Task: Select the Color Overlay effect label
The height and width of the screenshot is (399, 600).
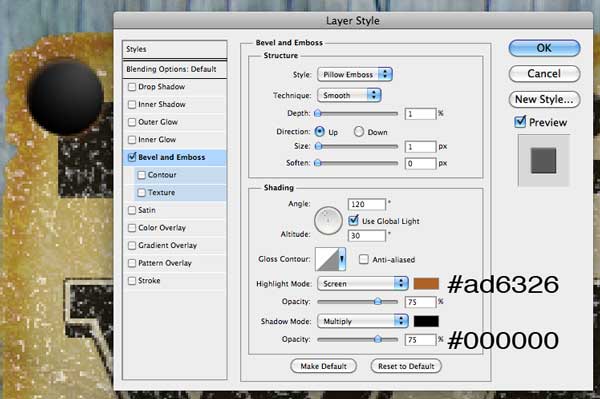Action: tap(162, 228)
